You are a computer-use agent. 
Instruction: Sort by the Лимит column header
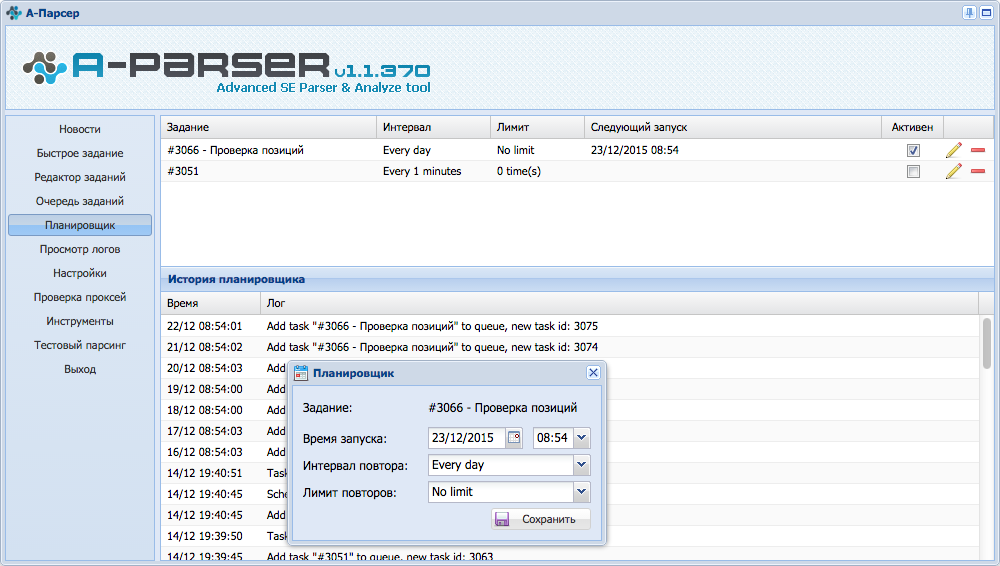(538, 127)
